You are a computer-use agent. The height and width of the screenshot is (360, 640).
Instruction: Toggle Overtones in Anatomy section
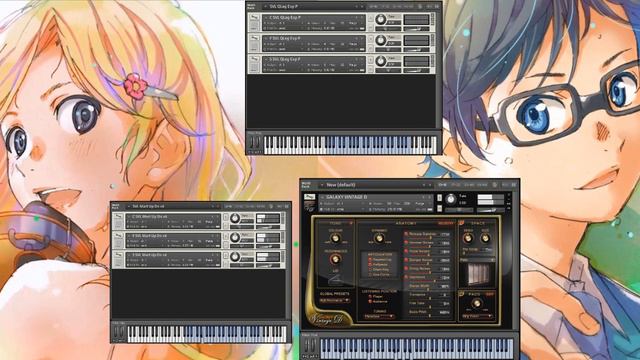(x=406, y=277)
